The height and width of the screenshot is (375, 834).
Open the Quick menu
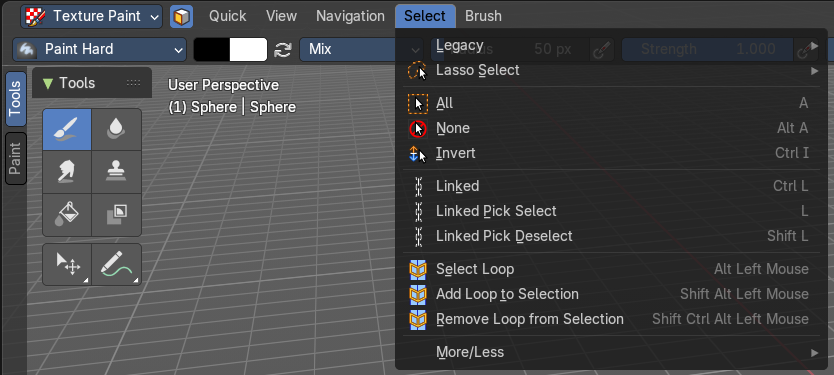(x=228, y=16)
